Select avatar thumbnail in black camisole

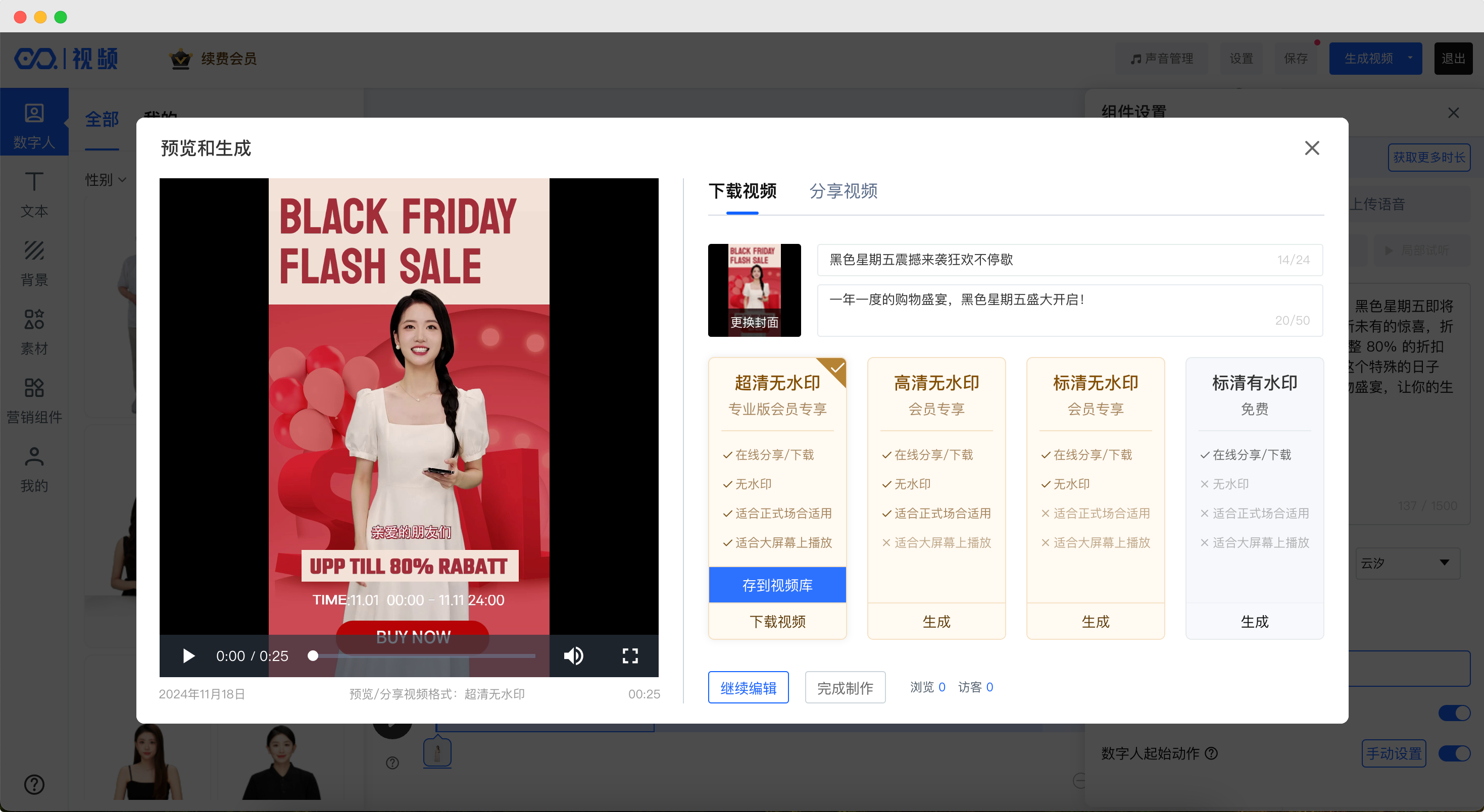coord(149,762)
